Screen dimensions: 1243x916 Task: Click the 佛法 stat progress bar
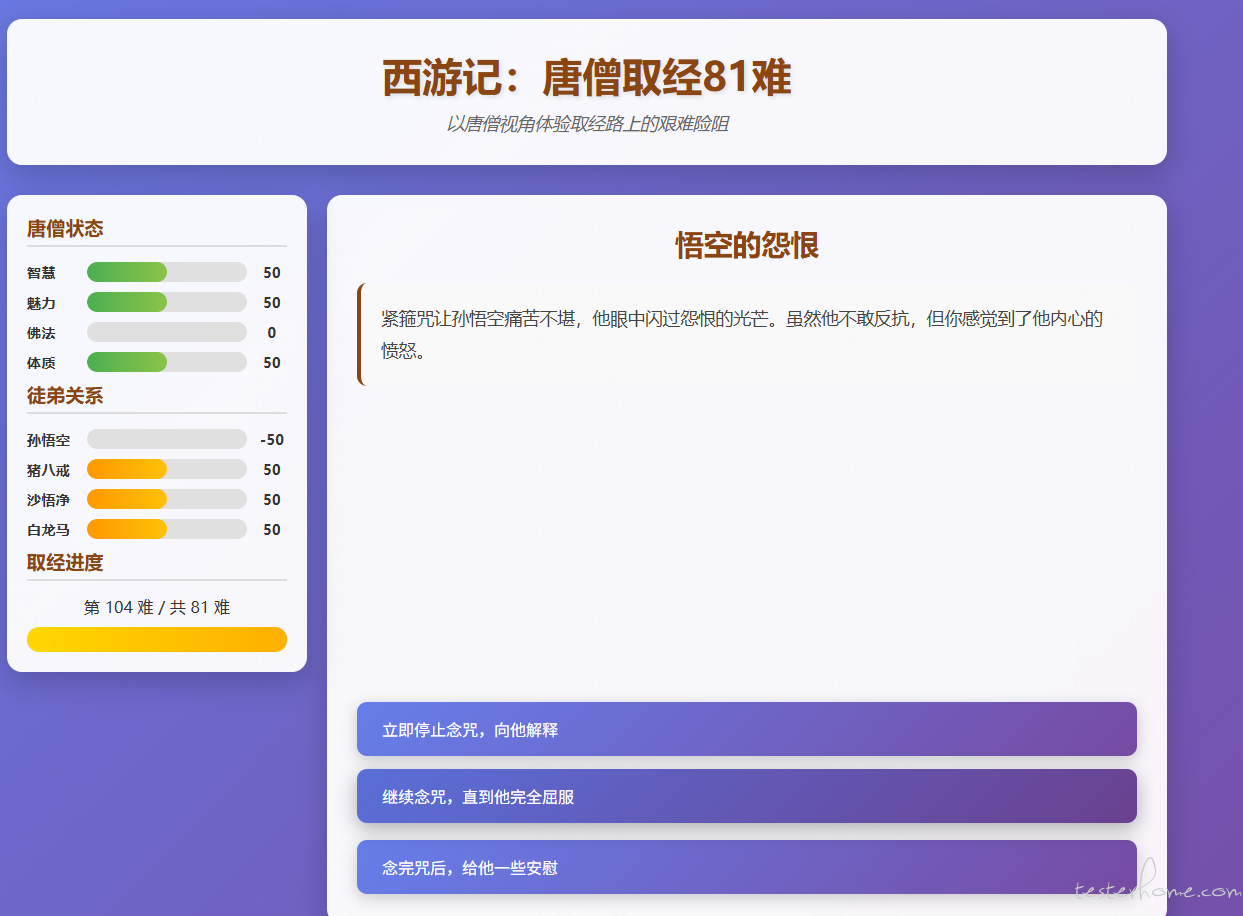pos(167,332)
